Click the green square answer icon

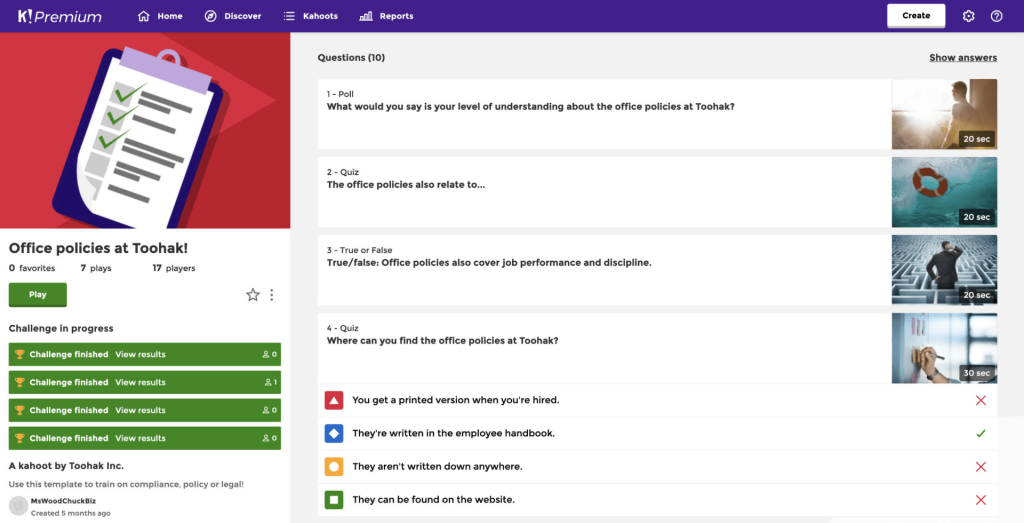tap(334, 500)
